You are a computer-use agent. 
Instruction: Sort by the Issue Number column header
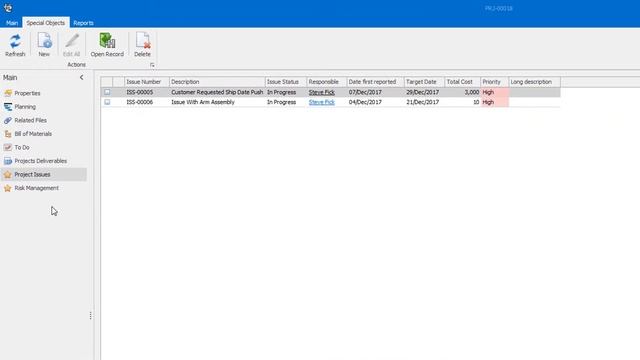pyautogui.click(x=147, y=82)
